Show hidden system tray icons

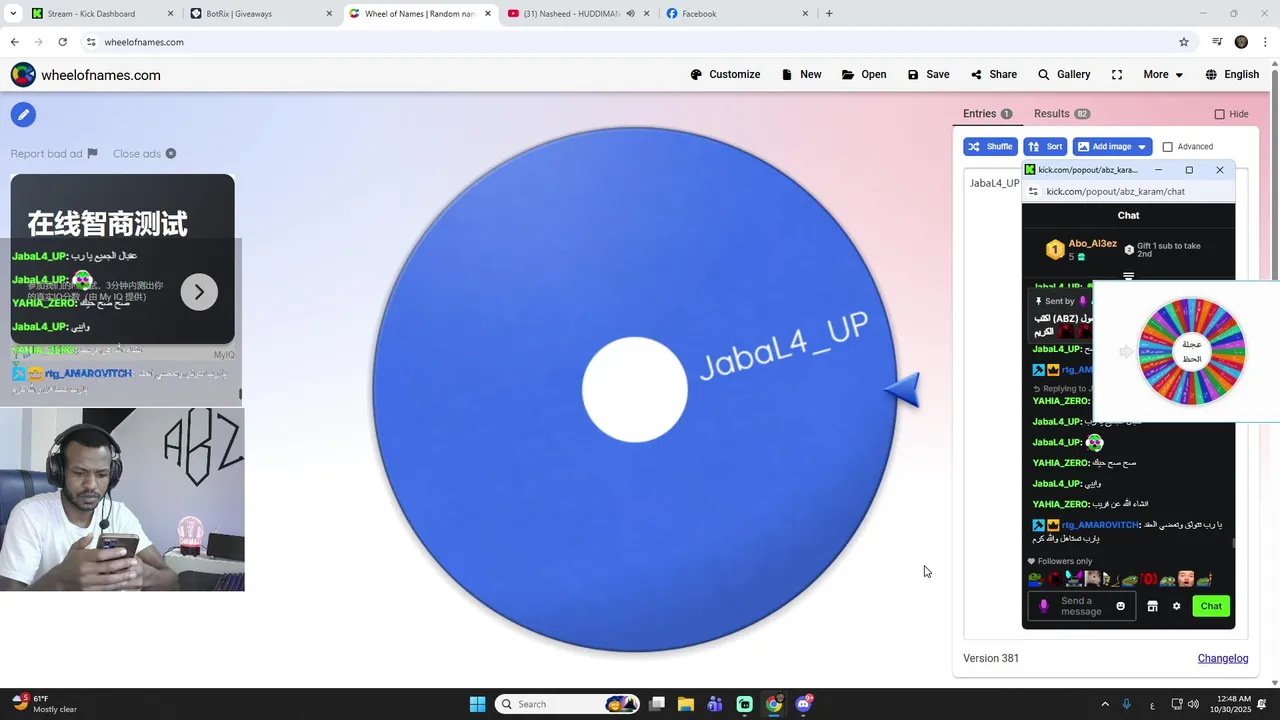[1105, 704]
